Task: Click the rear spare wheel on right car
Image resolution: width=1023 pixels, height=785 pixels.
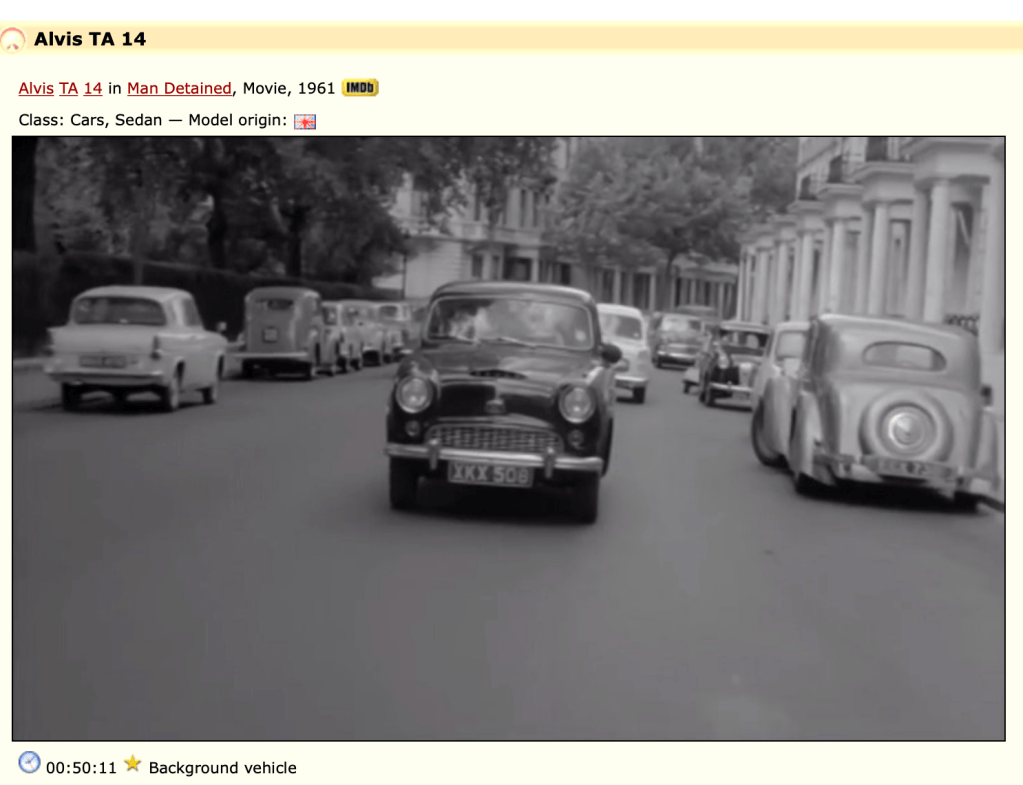Action: click(x=906, y=429)
